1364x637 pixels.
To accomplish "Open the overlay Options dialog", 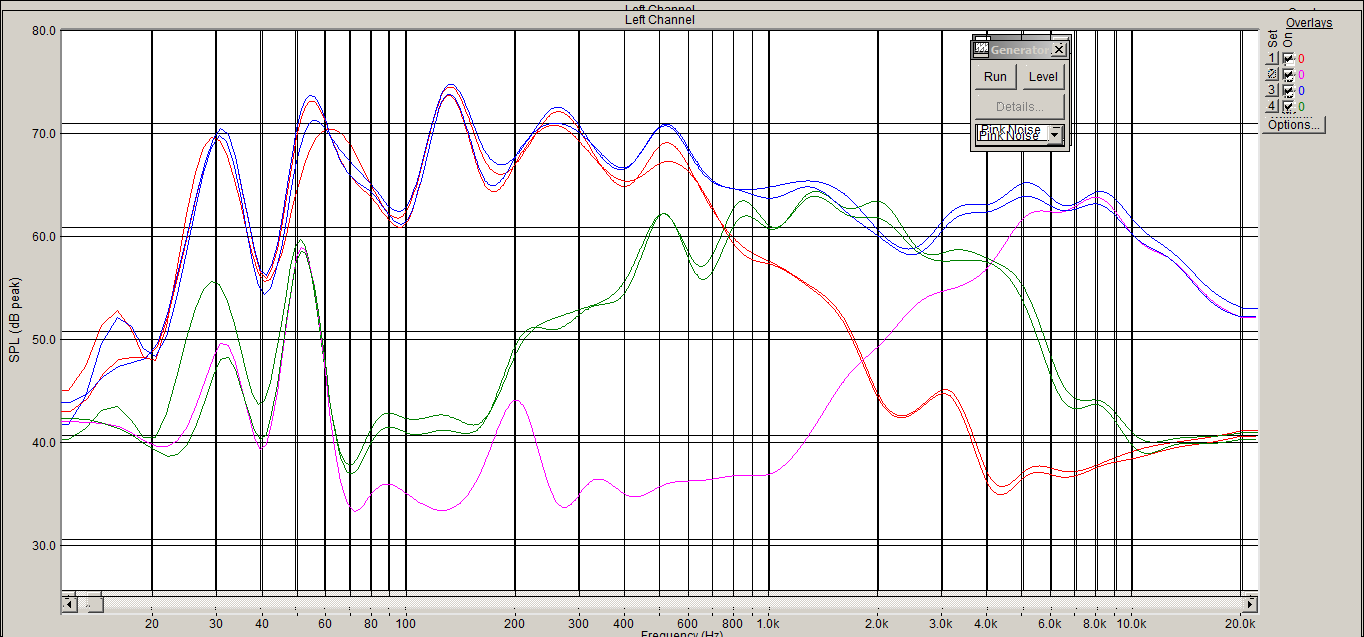I will tap(1294, 125).
